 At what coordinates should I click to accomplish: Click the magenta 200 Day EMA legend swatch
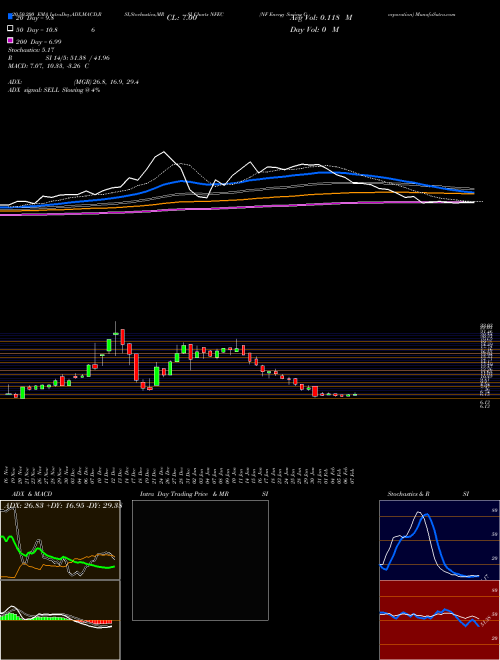(10, 41)
